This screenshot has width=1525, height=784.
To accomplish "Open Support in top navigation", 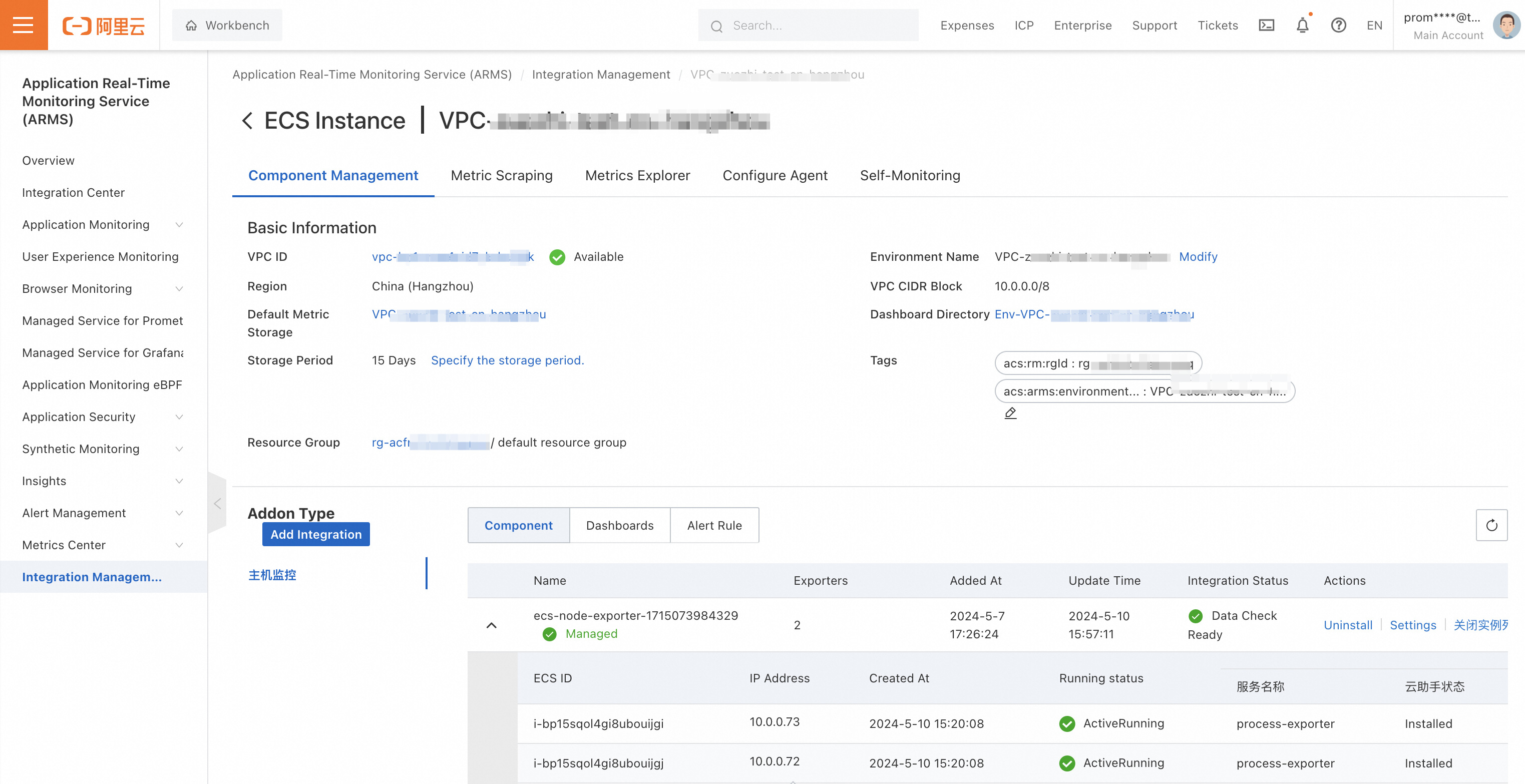I will pos(1155,26).
